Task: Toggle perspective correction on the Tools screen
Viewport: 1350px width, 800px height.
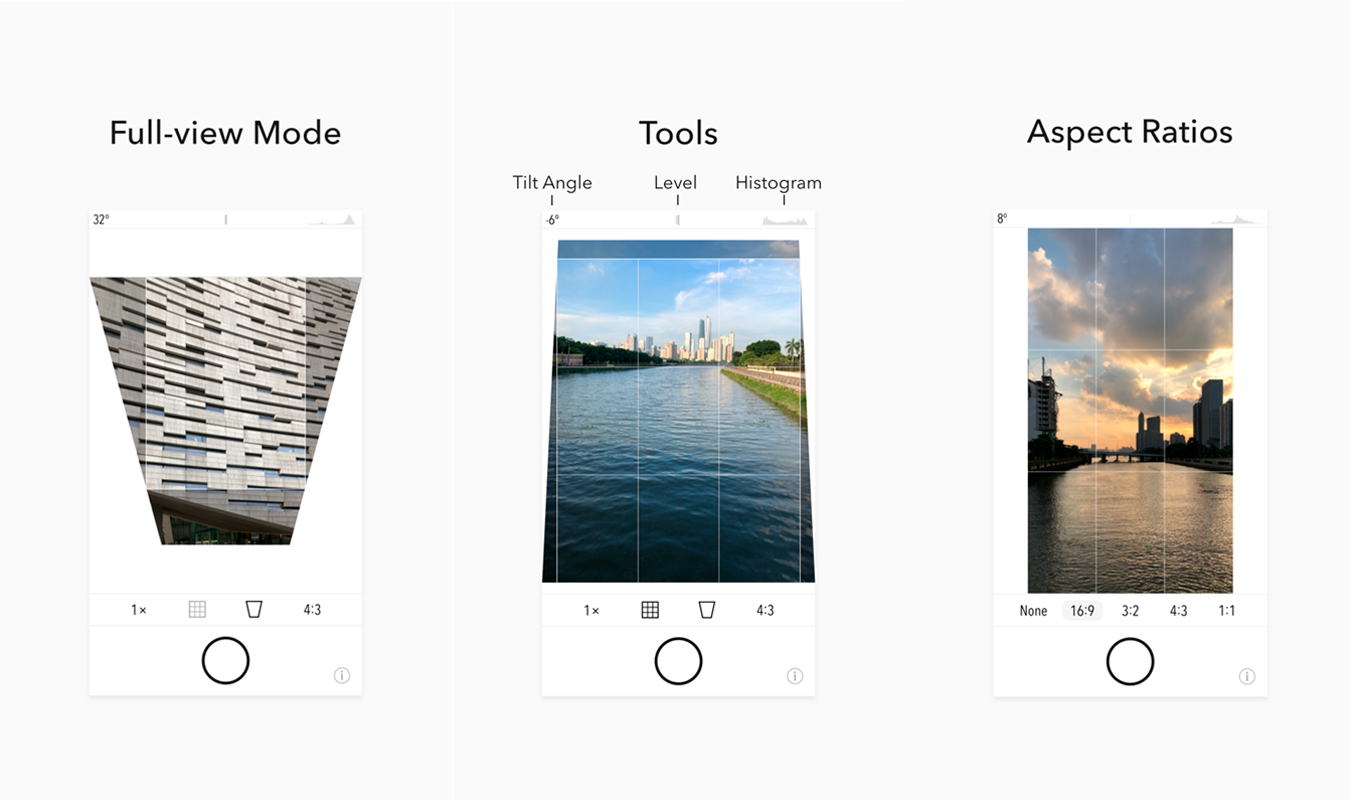Action: (707, 610)
